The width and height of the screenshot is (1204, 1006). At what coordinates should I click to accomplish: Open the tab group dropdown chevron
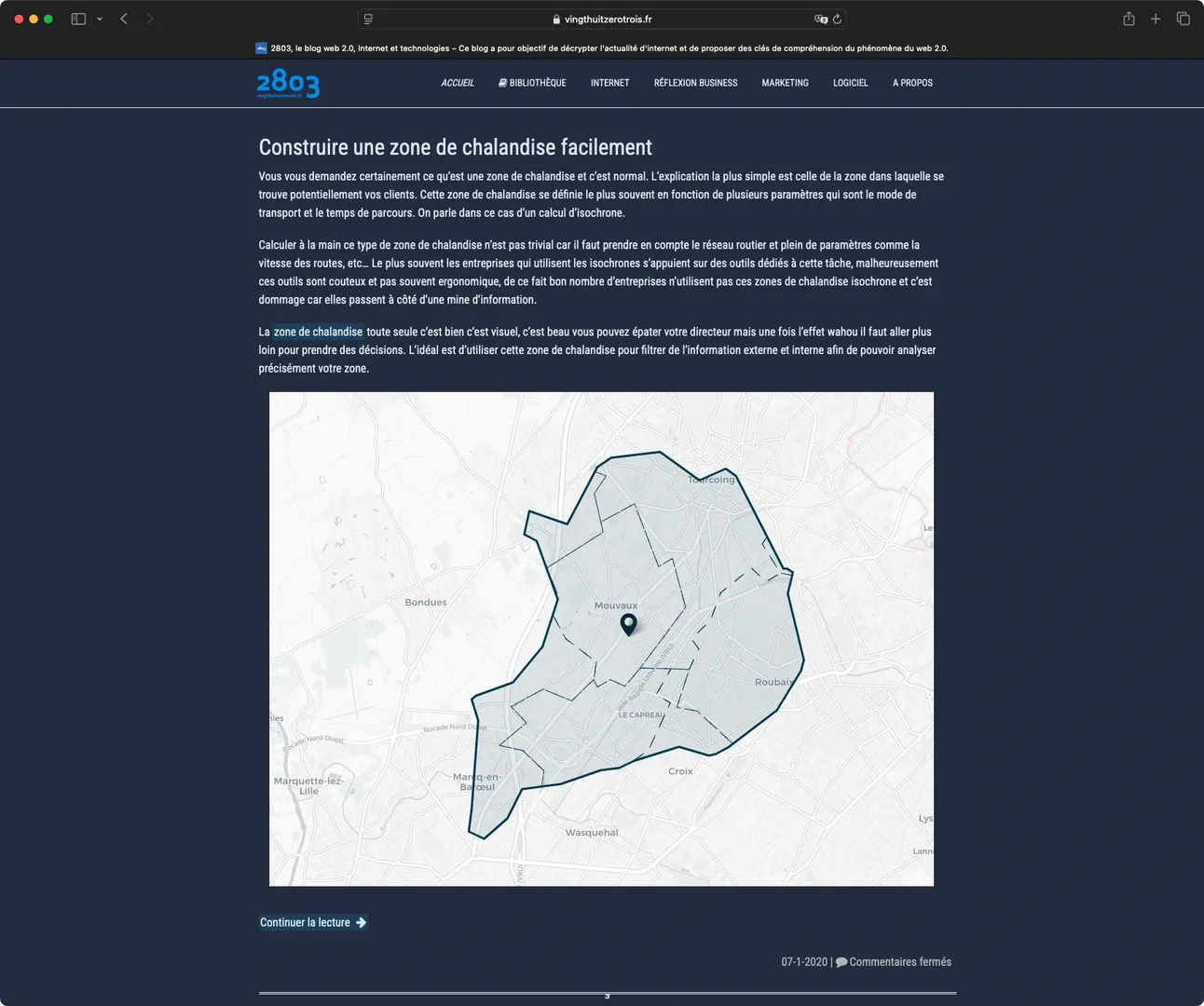coord(100,19)
